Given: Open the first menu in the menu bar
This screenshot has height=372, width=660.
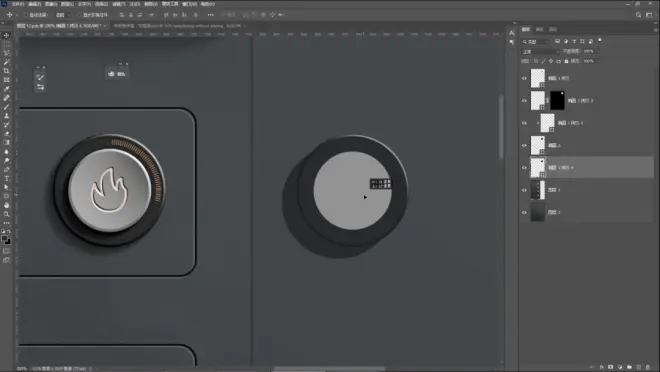Looking at the screenshot, I should [x=18, y=4].
